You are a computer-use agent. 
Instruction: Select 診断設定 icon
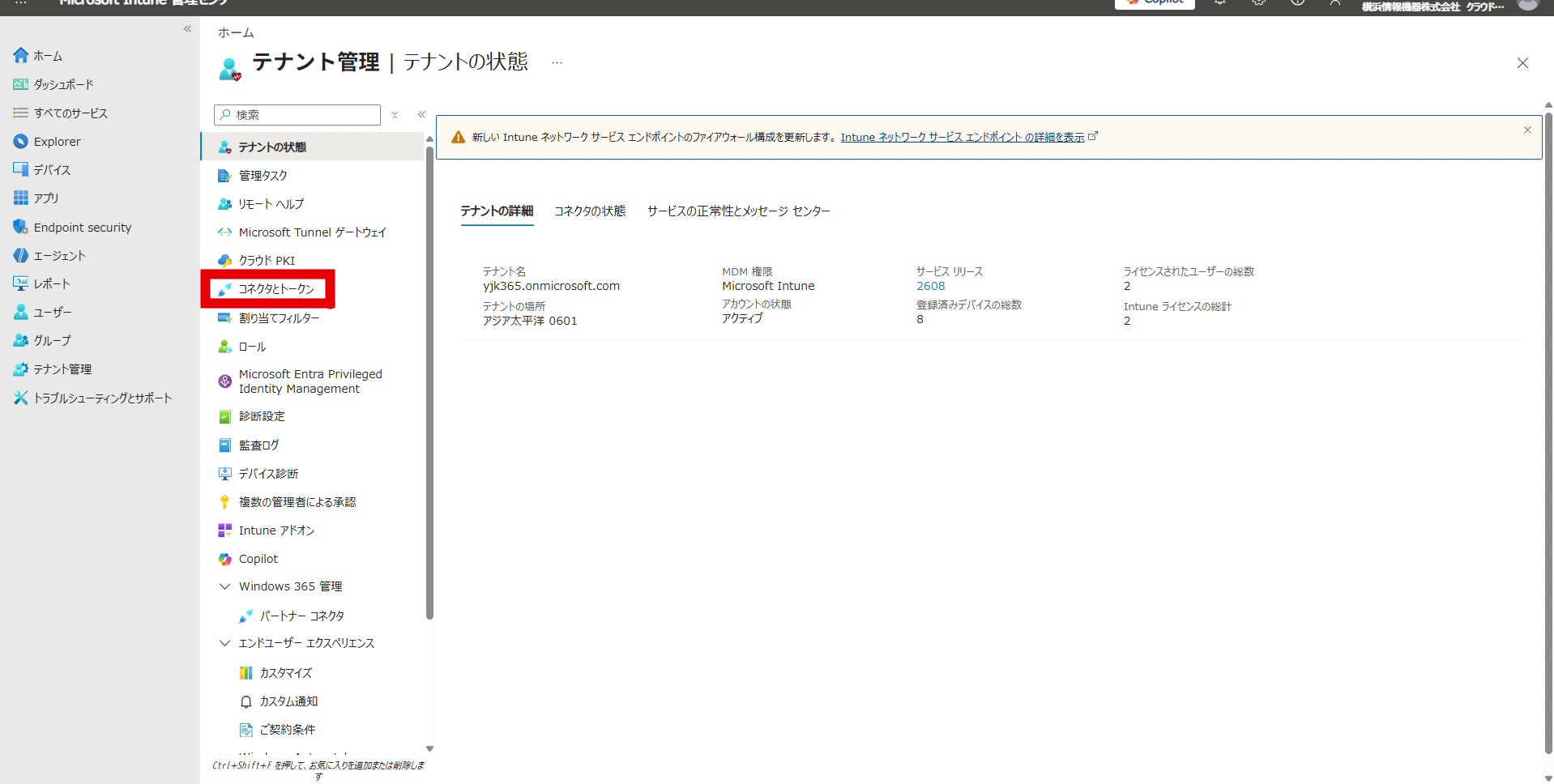click(x=225, y=416)
